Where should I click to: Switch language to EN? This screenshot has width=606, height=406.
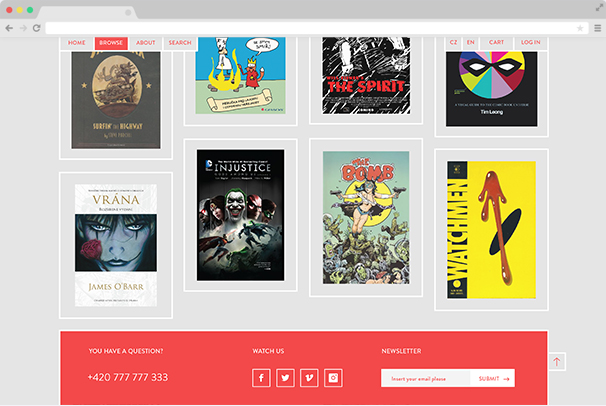coord(470,43)
